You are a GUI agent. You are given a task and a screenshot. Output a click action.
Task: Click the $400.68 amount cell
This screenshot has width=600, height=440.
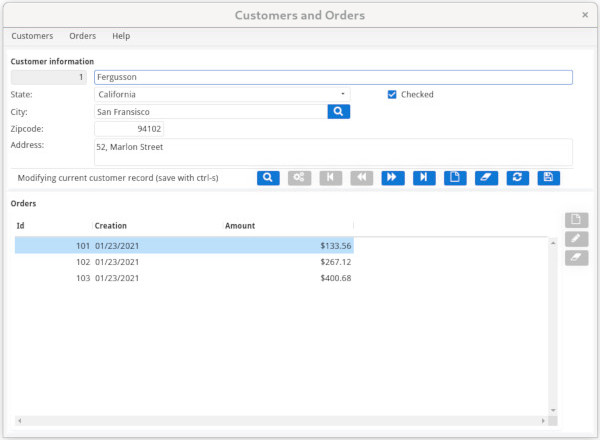click(x=336, y=278)
